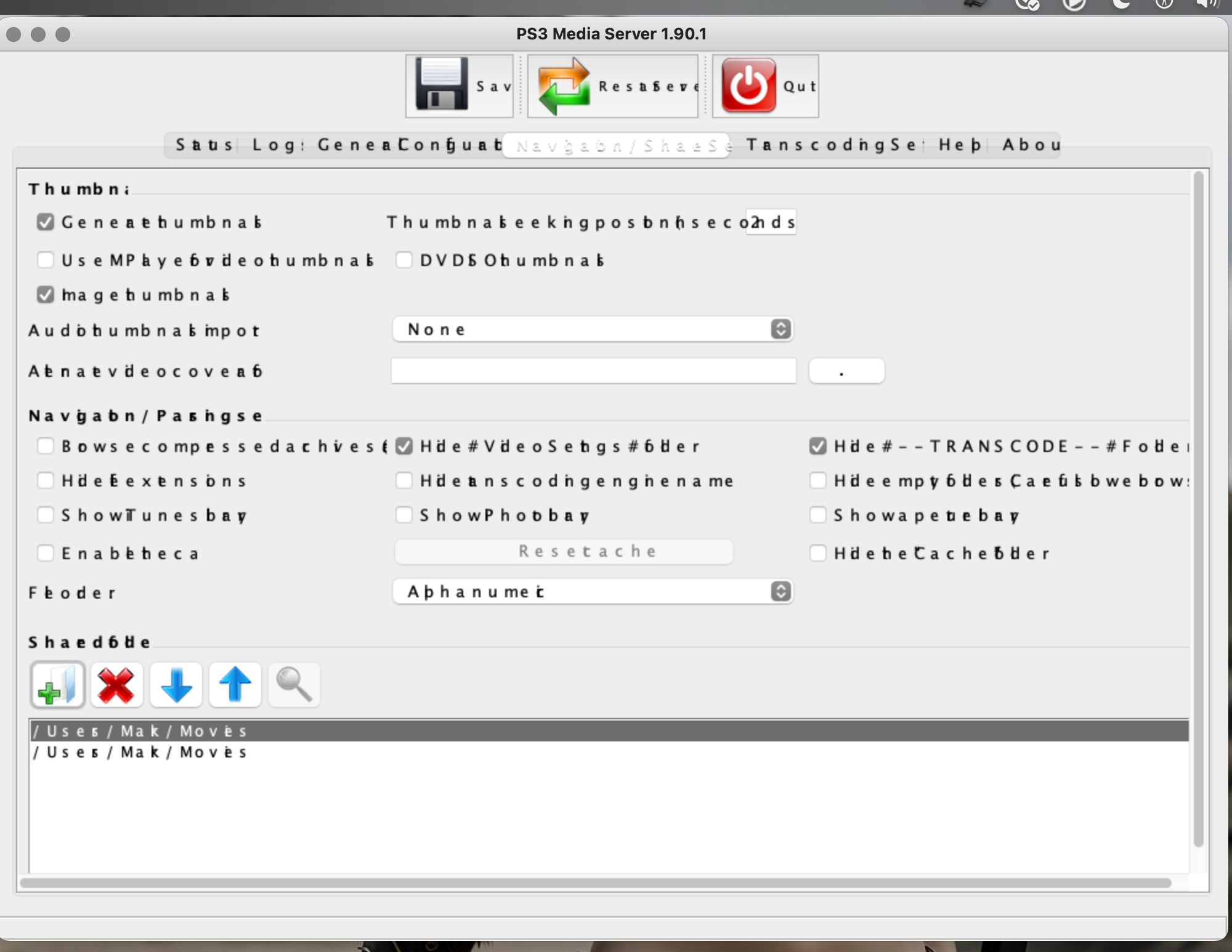Click the browse button beside alternate cover art field
This screenshot has width=1232, height=952.
coord(846,371)
